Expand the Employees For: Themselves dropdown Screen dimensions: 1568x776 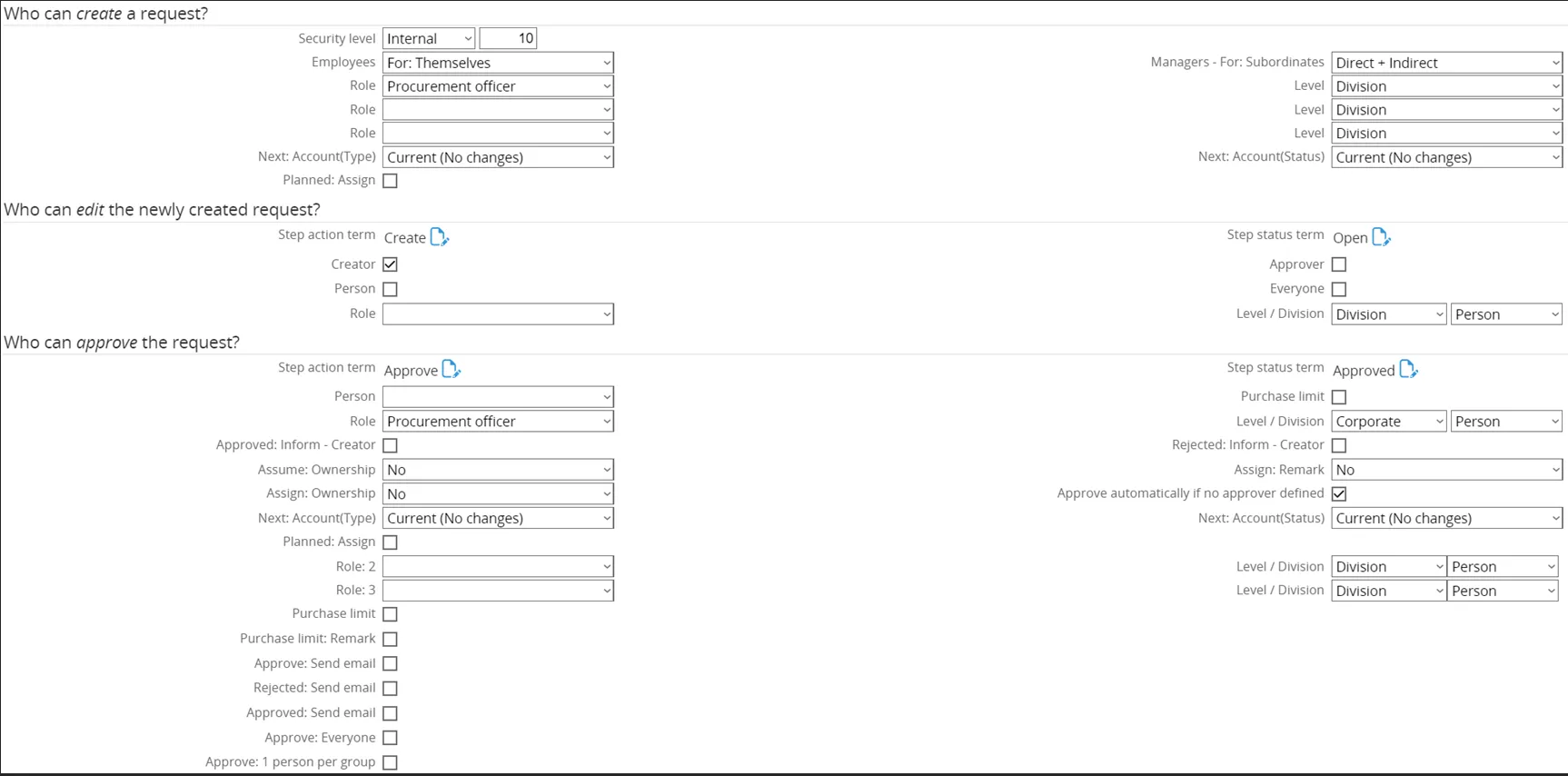pyautogui.click(x=498, y=63)
